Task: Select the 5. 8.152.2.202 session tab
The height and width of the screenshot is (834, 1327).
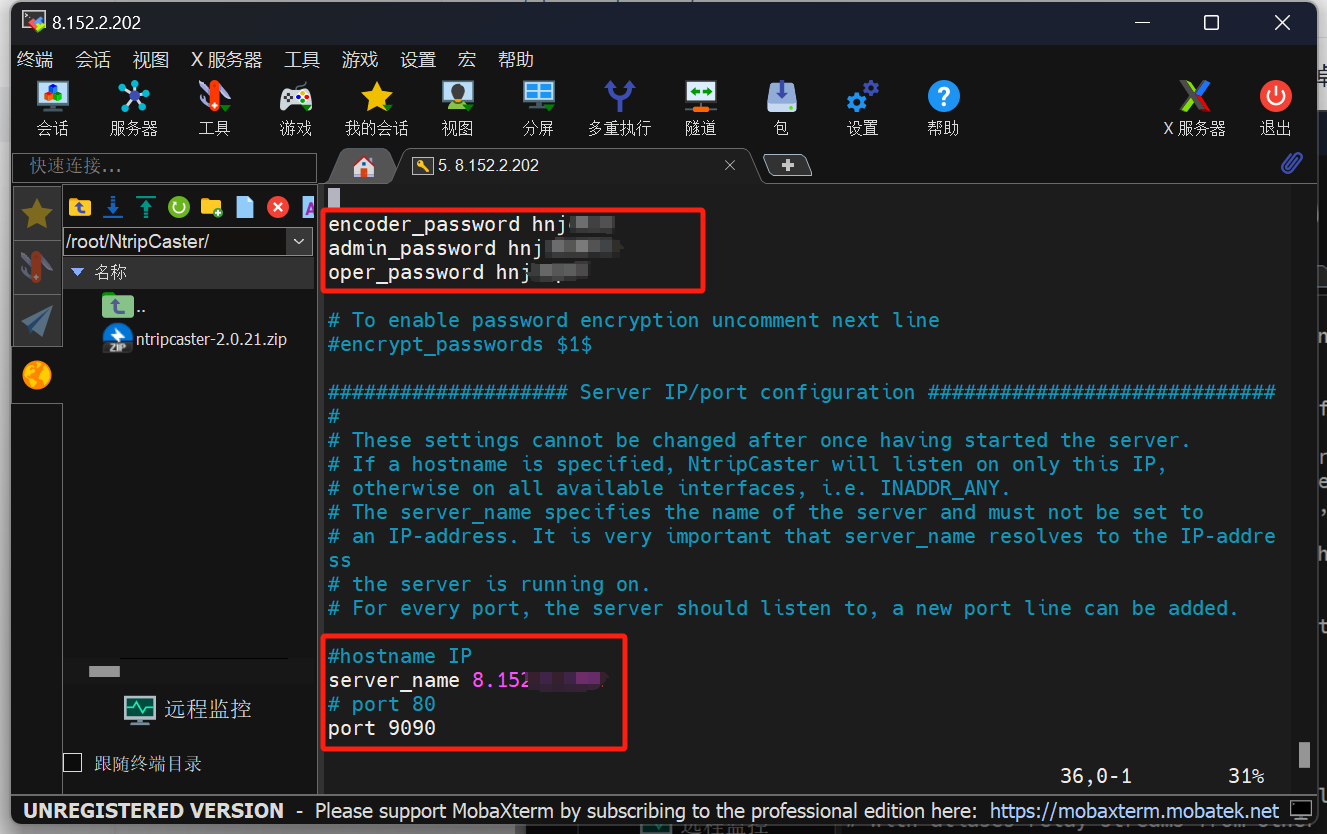Action: tap(574, 166)
